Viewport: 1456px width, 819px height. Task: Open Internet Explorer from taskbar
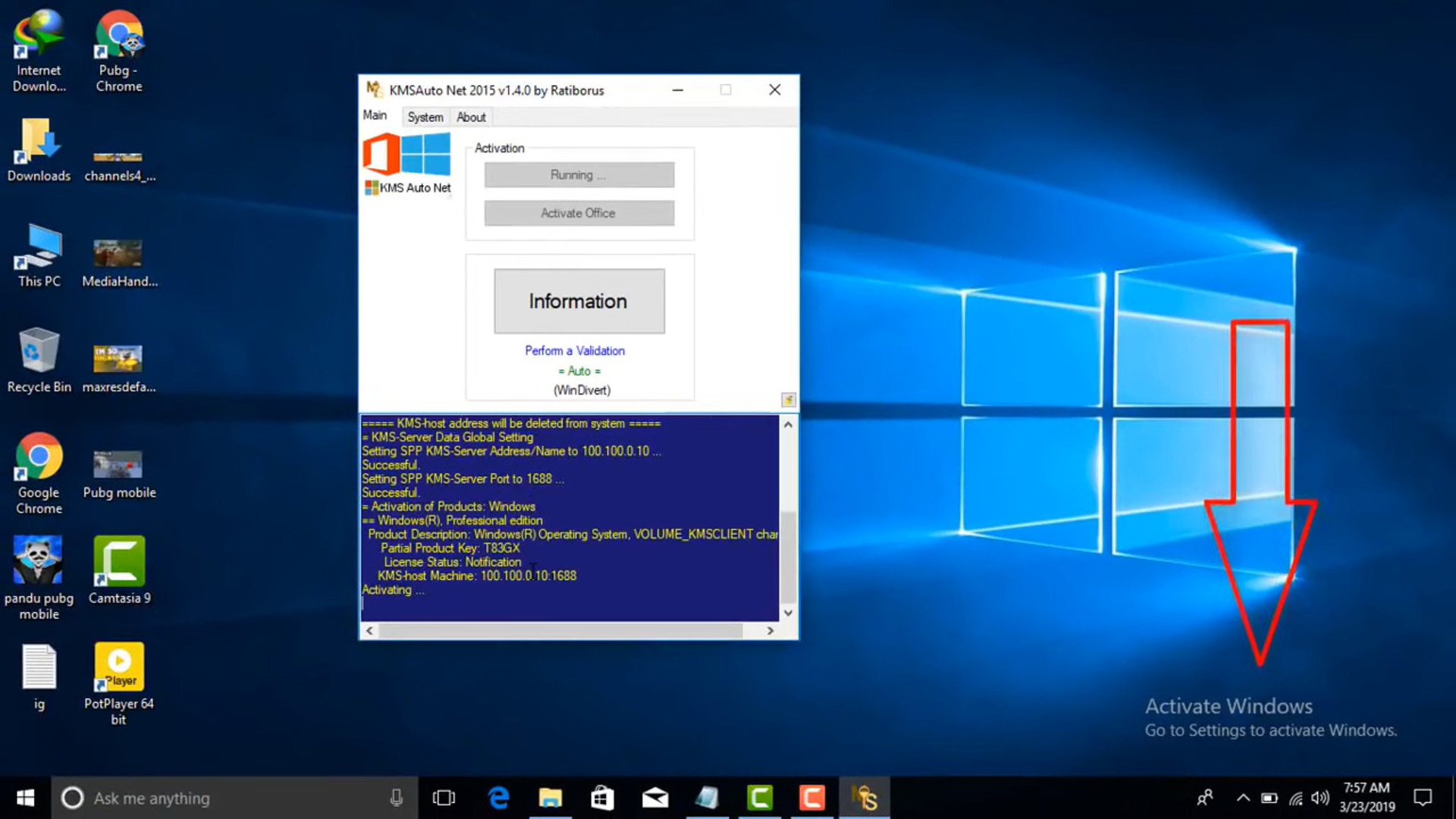tap(498, 797)
